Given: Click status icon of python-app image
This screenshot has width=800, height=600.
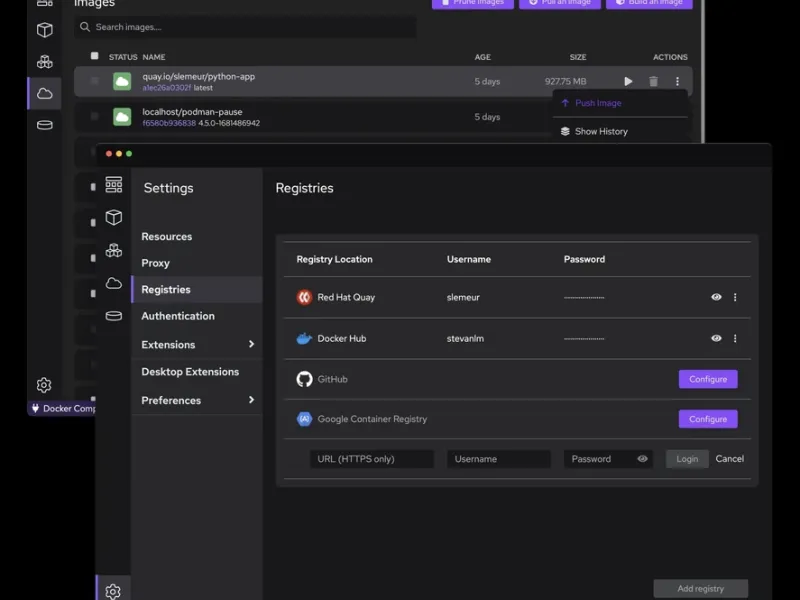Looking at the screenshot, I should (122, 81).
